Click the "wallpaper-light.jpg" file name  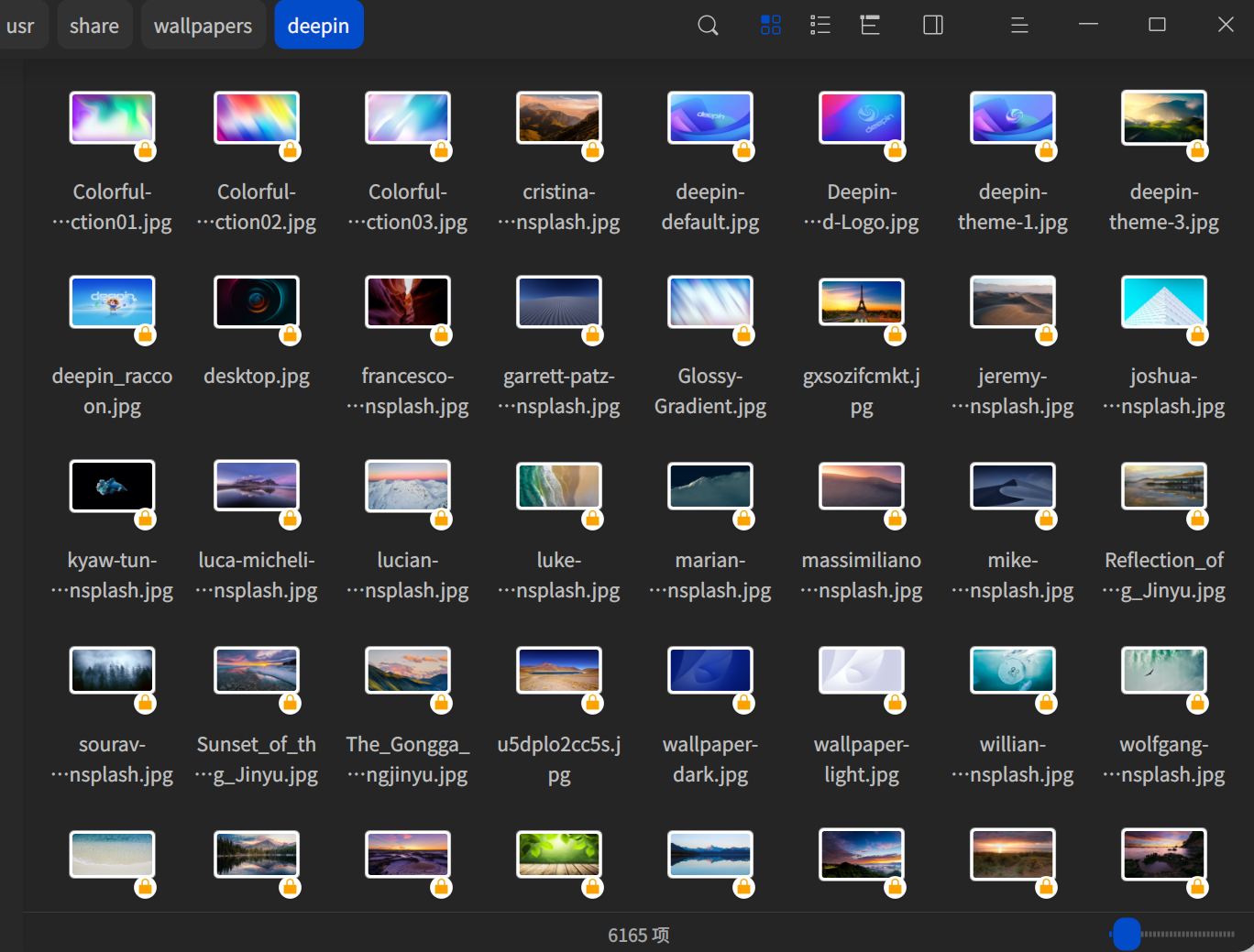coord(862,760)
